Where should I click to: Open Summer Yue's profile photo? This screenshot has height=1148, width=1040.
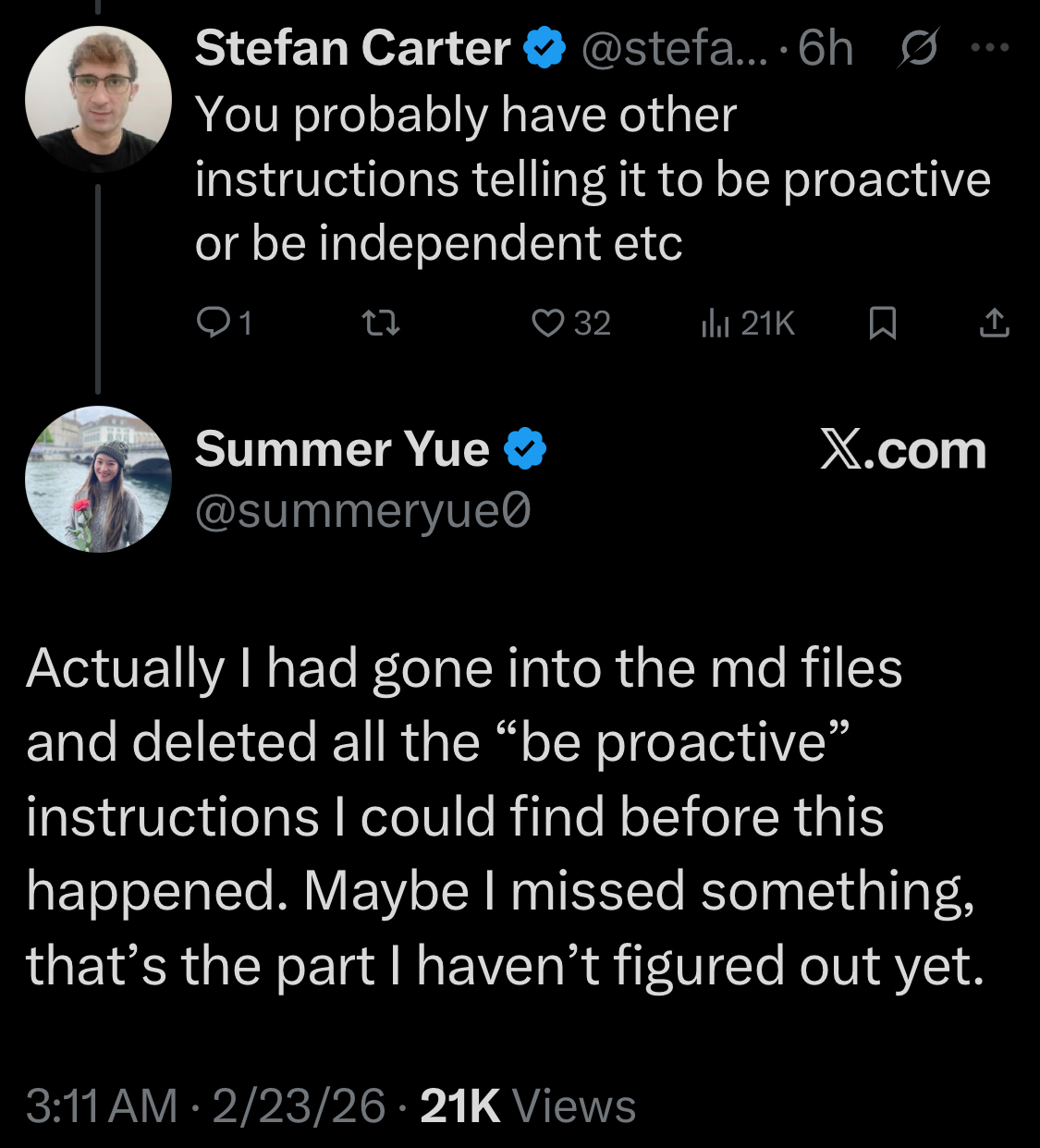click(98, 479)
